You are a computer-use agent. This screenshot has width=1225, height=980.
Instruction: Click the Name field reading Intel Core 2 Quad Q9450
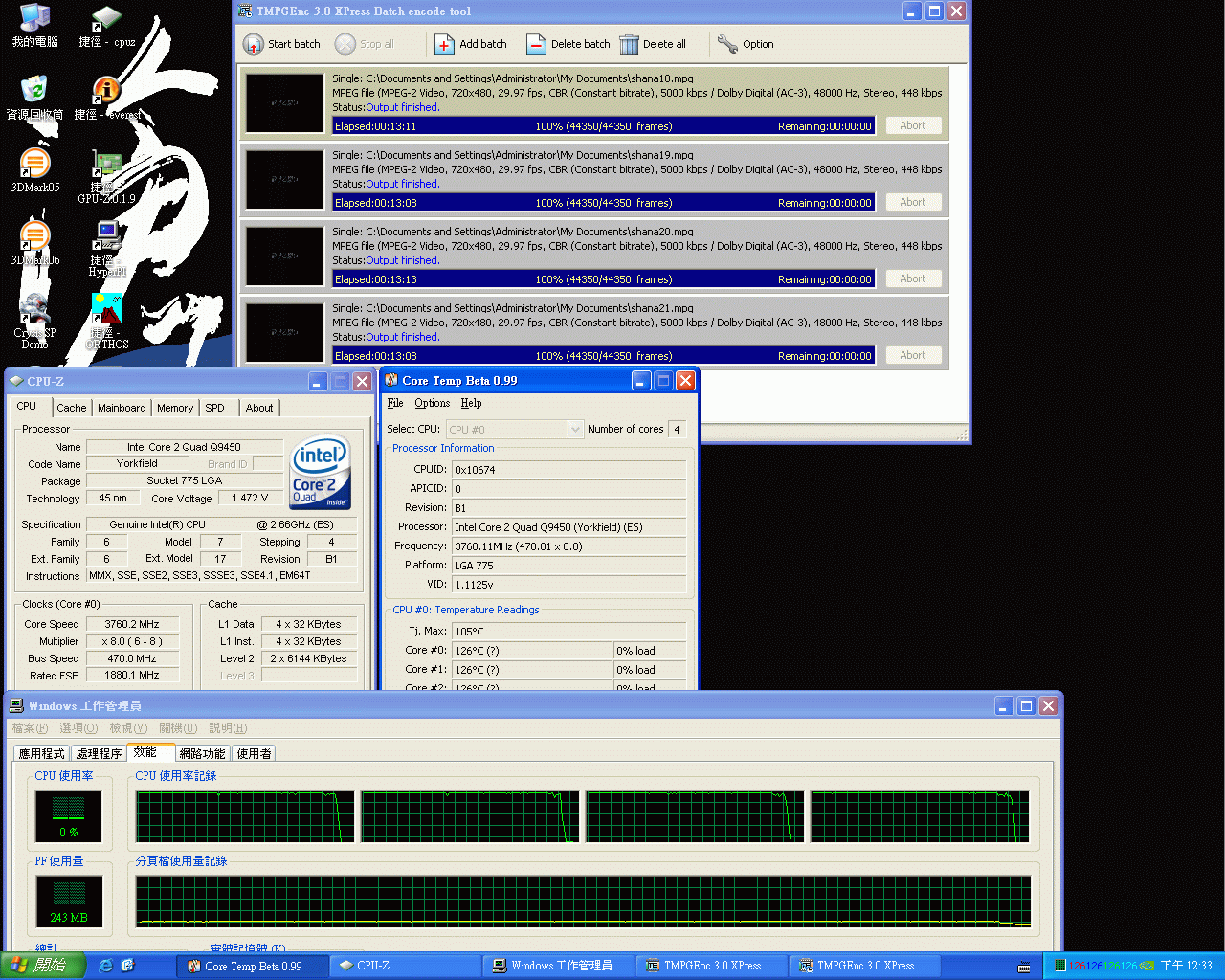coord(185,447)
